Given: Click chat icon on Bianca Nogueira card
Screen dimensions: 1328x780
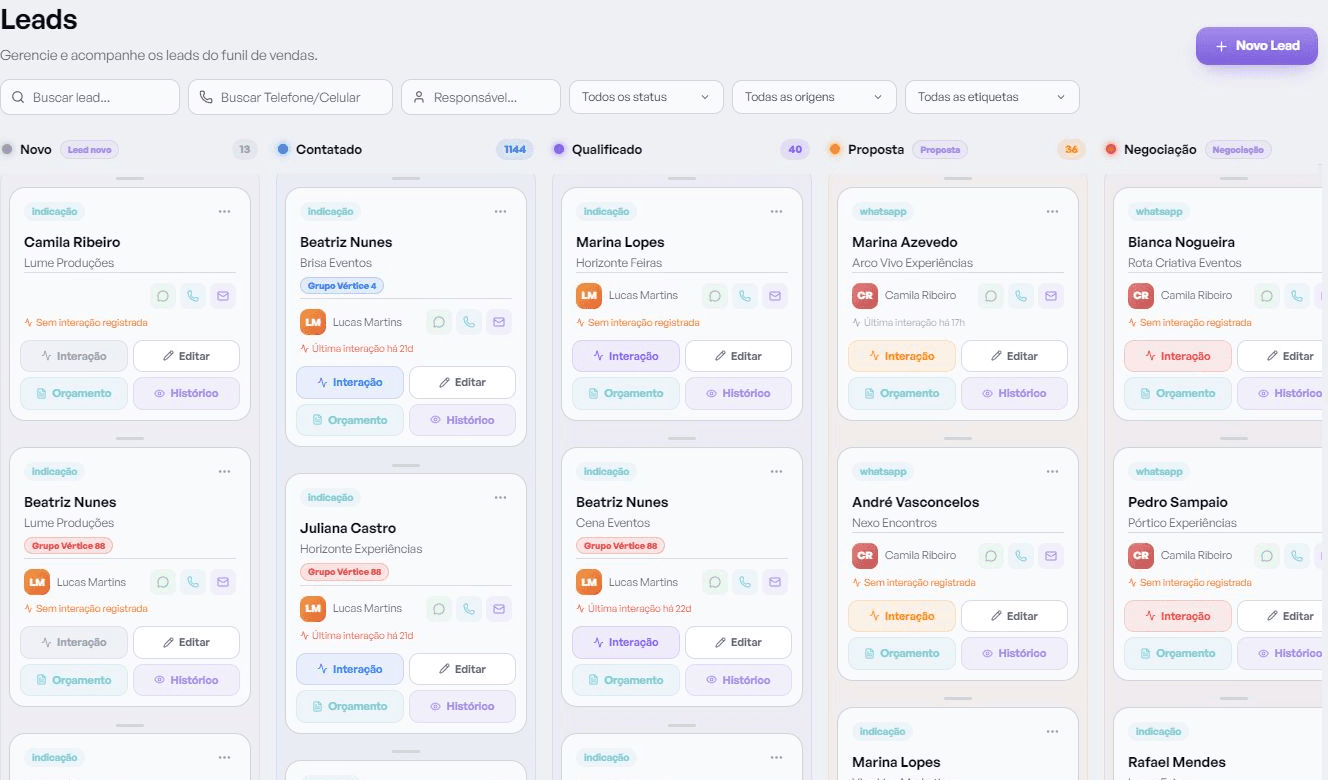Looking at the screenshot, I should point(1267,296).
